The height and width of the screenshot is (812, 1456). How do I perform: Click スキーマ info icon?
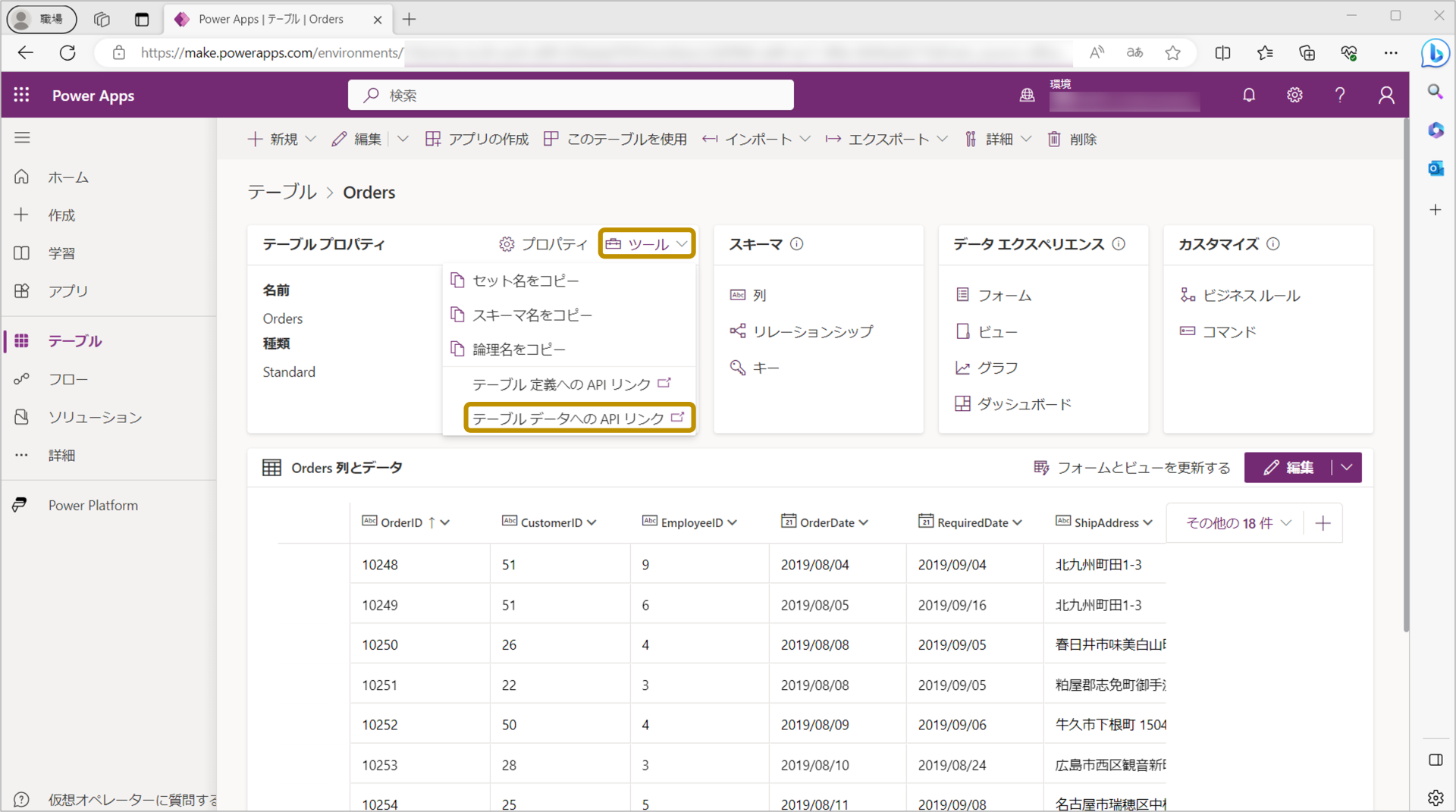(x=796, y=243)
